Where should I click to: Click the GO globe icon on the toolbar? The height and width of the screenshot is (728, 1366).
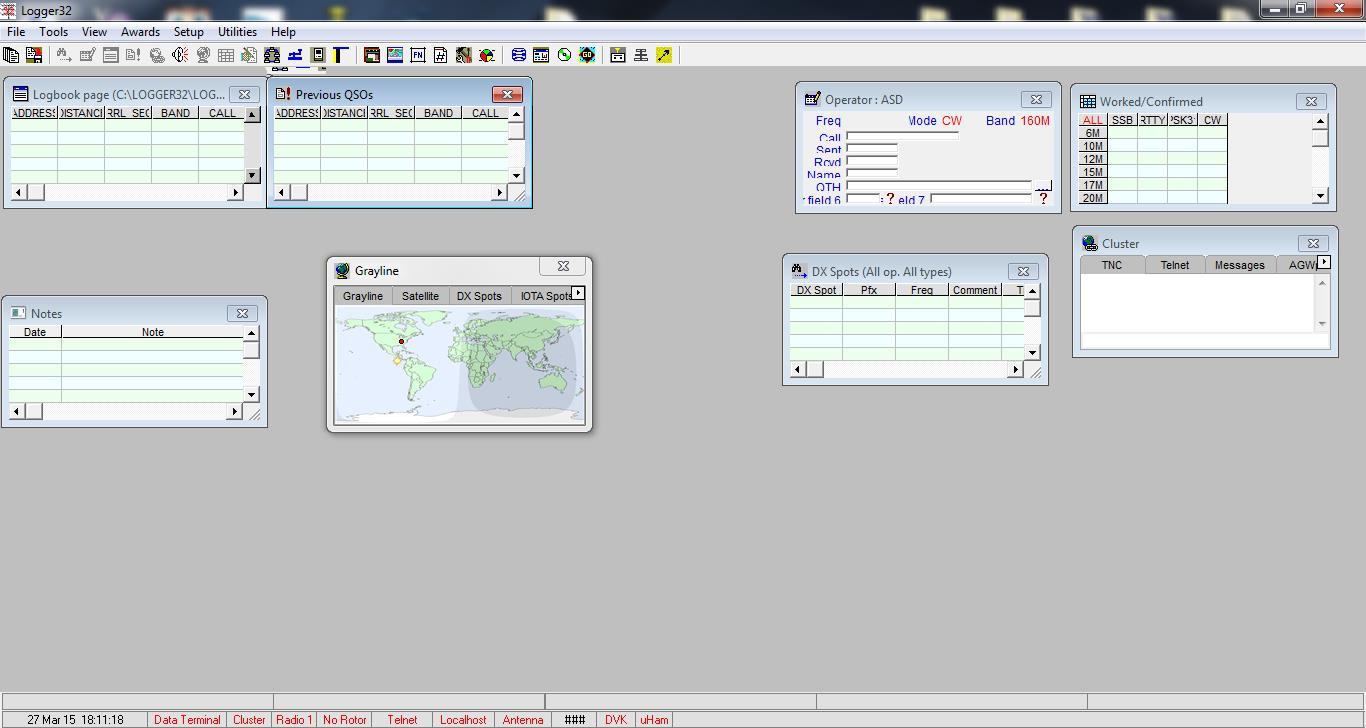coord(586,55)
